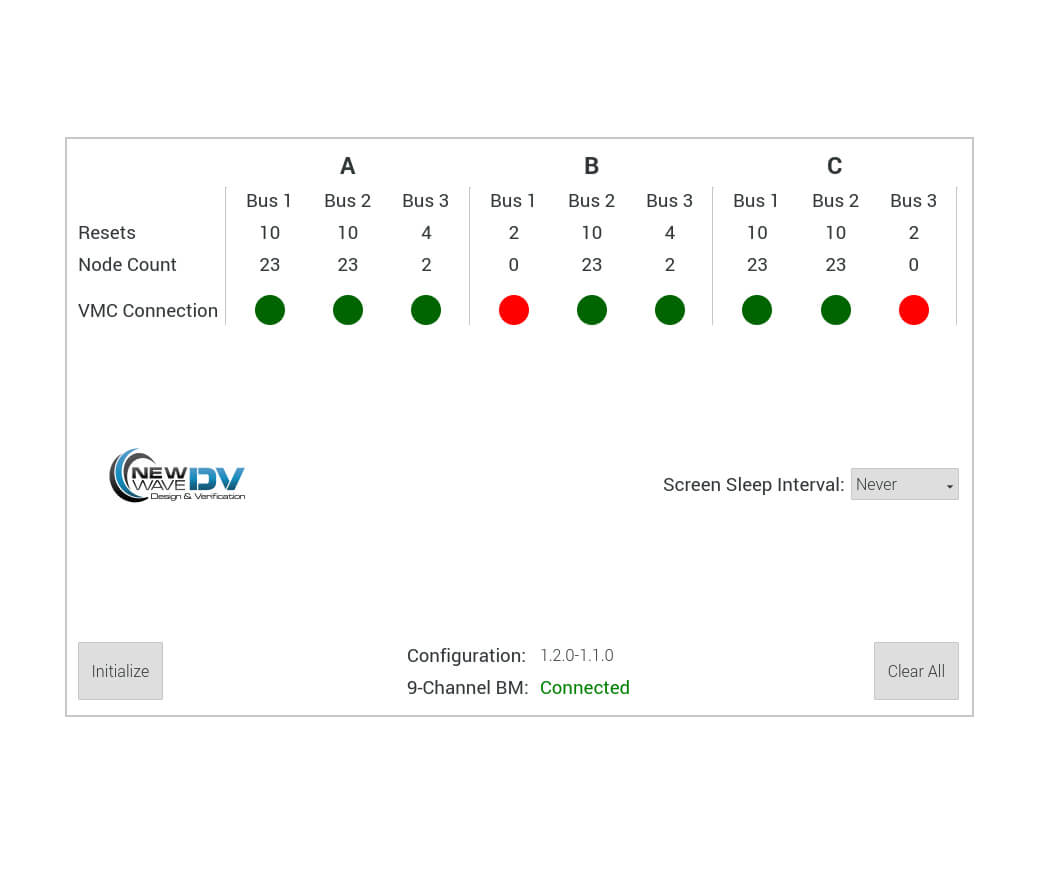Viewport: 1040px width, 880px height.
Task: Click the green VMC indicator for C Bus 1
Action: (757, 310)
